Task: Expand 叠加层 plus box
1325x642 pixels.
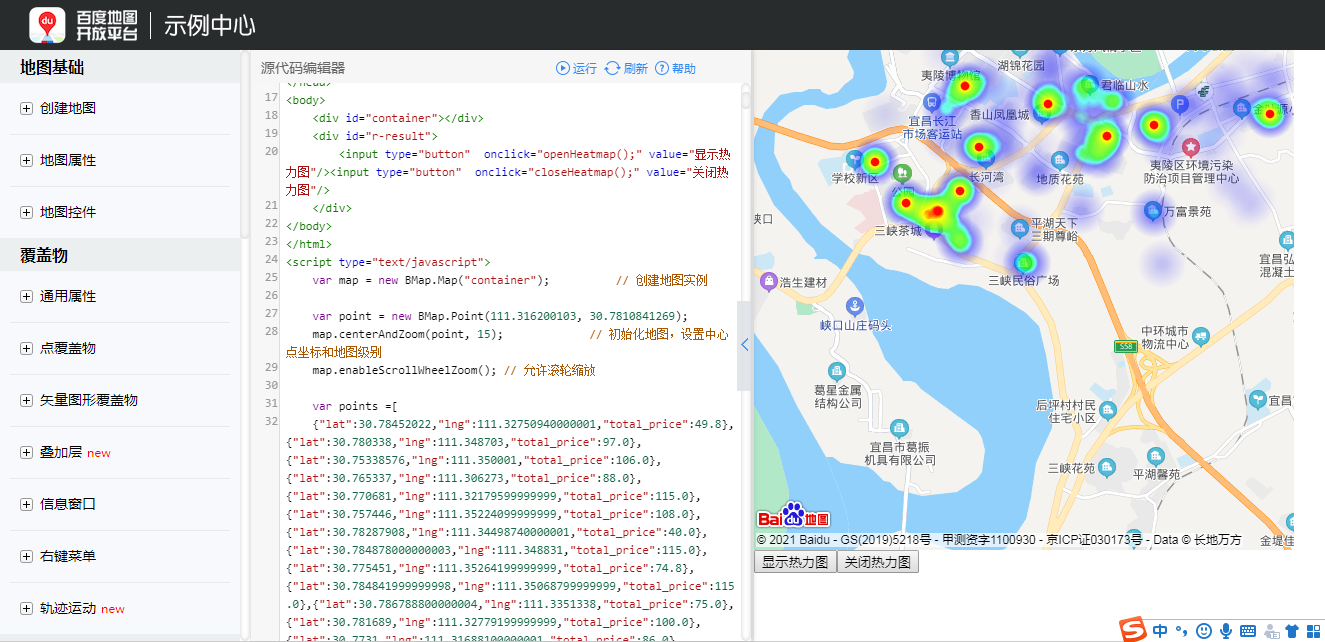Action: (x=27, y=452)
